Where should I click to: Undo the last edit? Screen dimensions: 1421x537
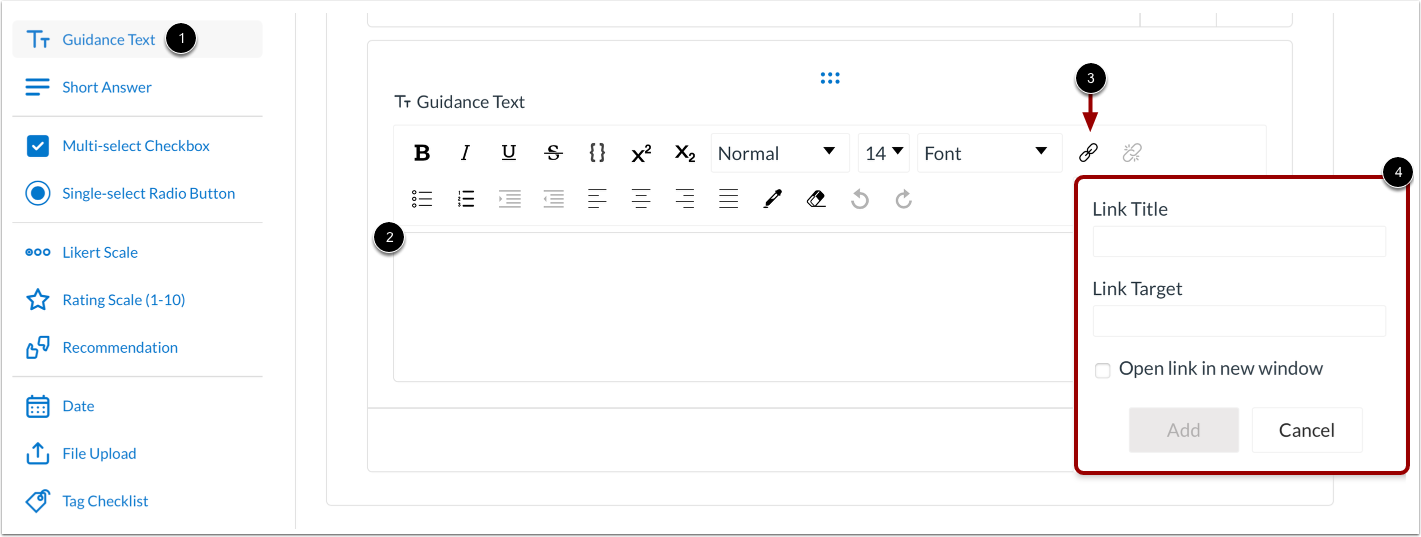point(860,199)
